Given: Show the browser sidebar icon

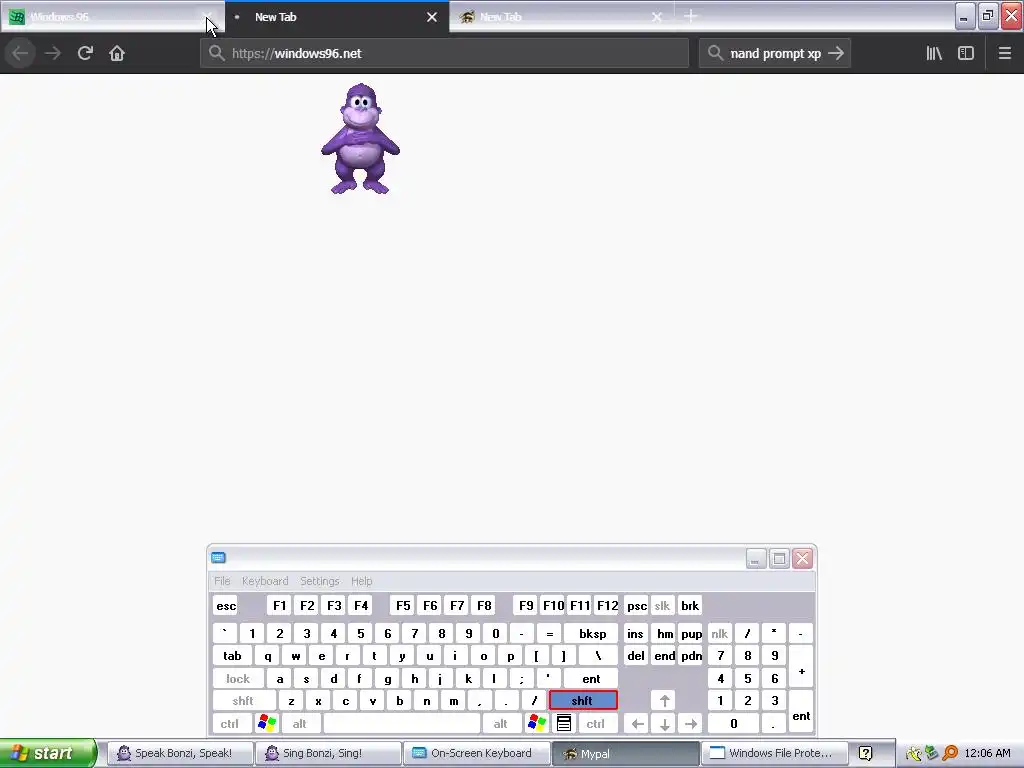Looking at the screenshot, I should (966, 53).
